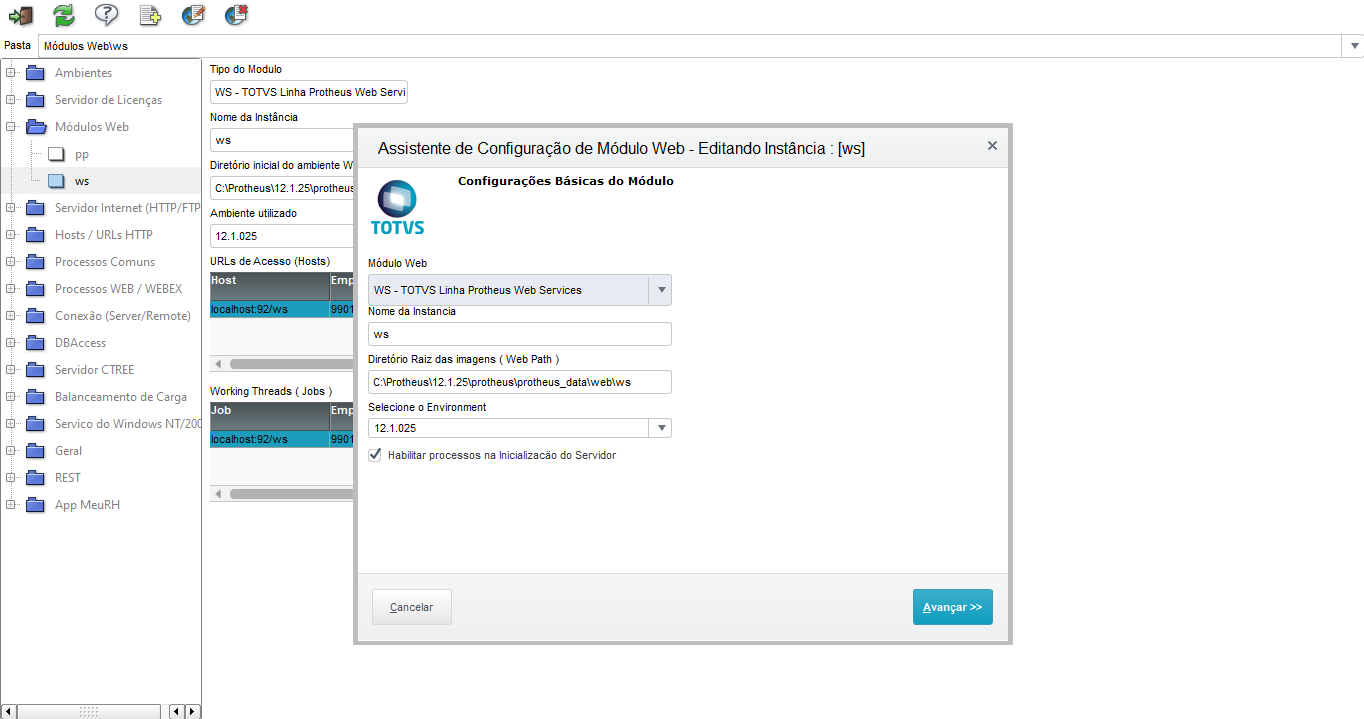Click the Cancelar button

(411, 607)
